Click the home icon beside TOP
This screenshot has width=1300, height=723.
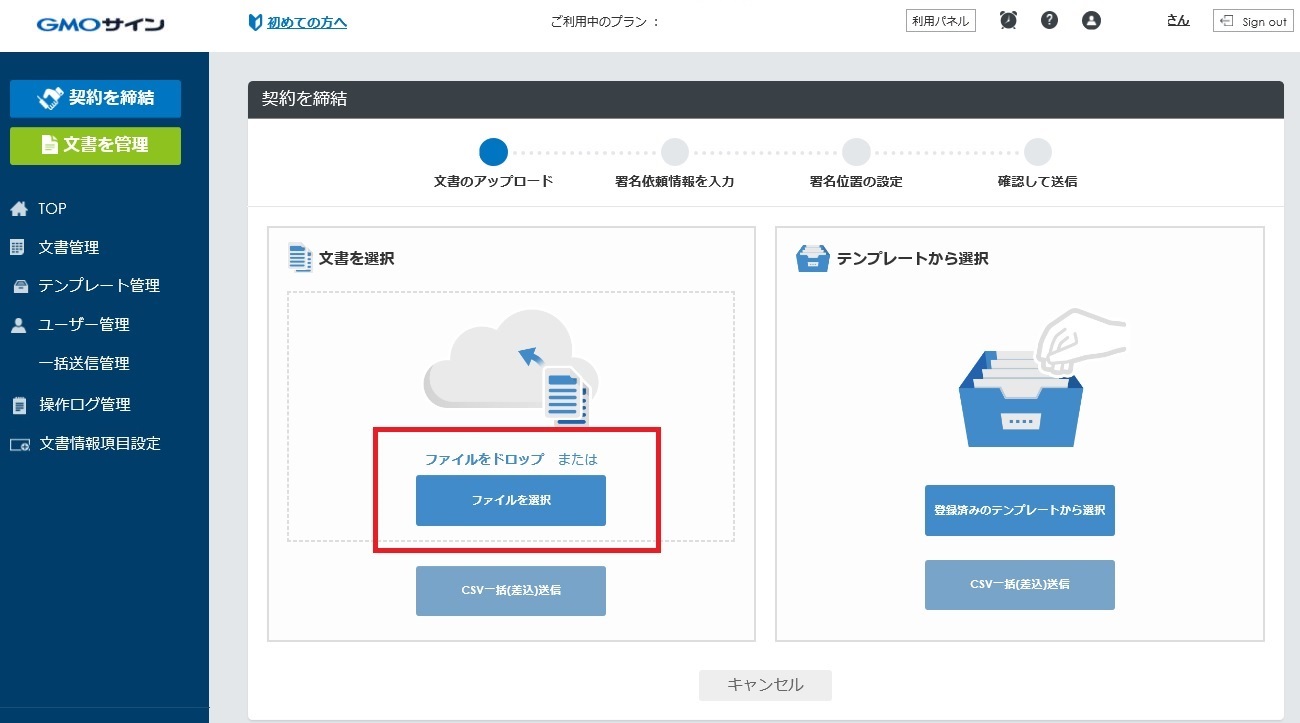pyautogui.click(x=19, y=209)
